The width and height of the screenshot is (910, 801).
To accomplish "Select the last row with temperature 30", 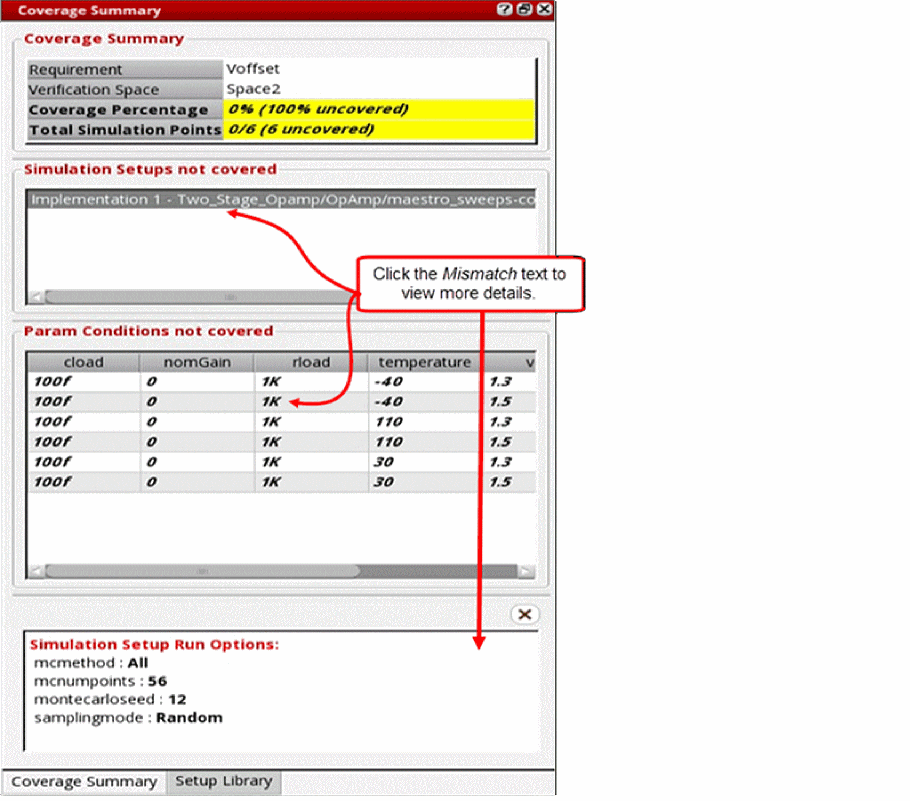I will click(281, 482).
